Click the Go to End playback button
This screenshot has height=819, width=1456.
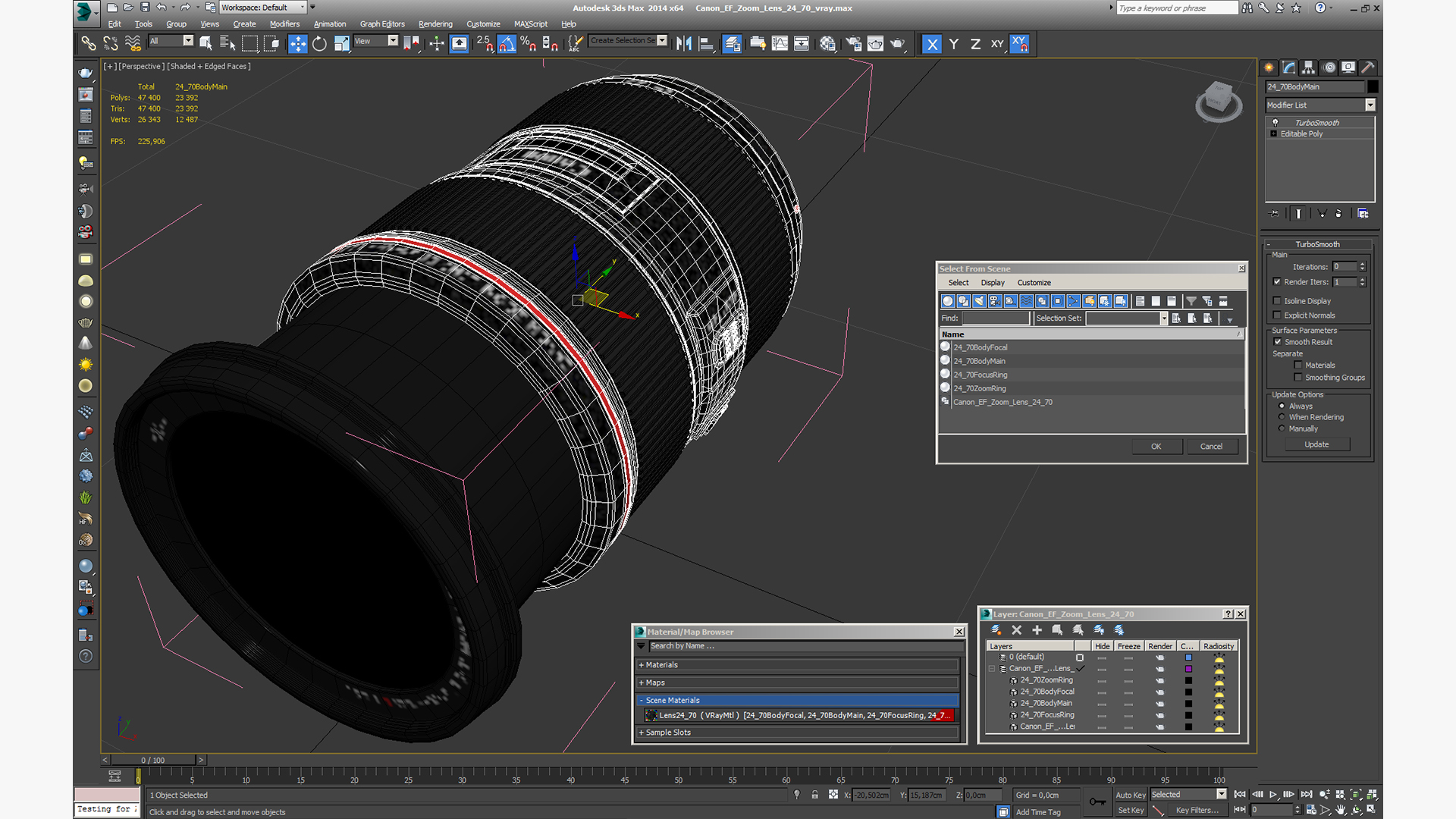click(1307, 794)
